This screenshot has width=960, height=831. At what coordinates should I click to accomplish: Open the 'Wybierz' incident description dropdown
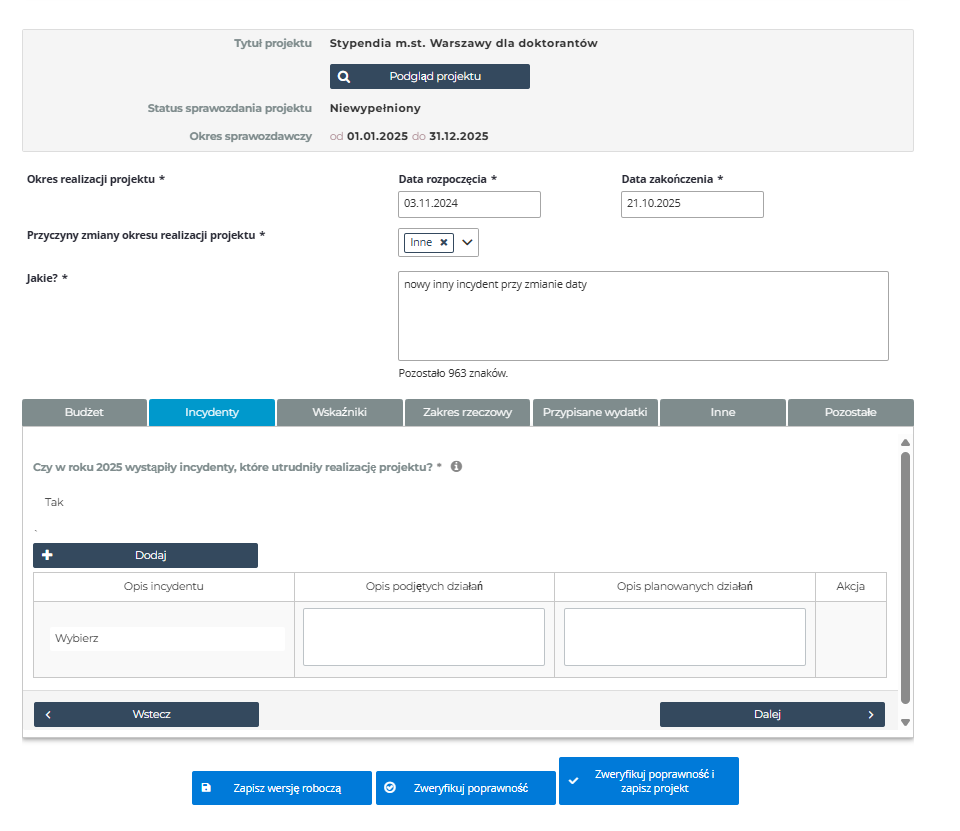[x=166, y=638]
